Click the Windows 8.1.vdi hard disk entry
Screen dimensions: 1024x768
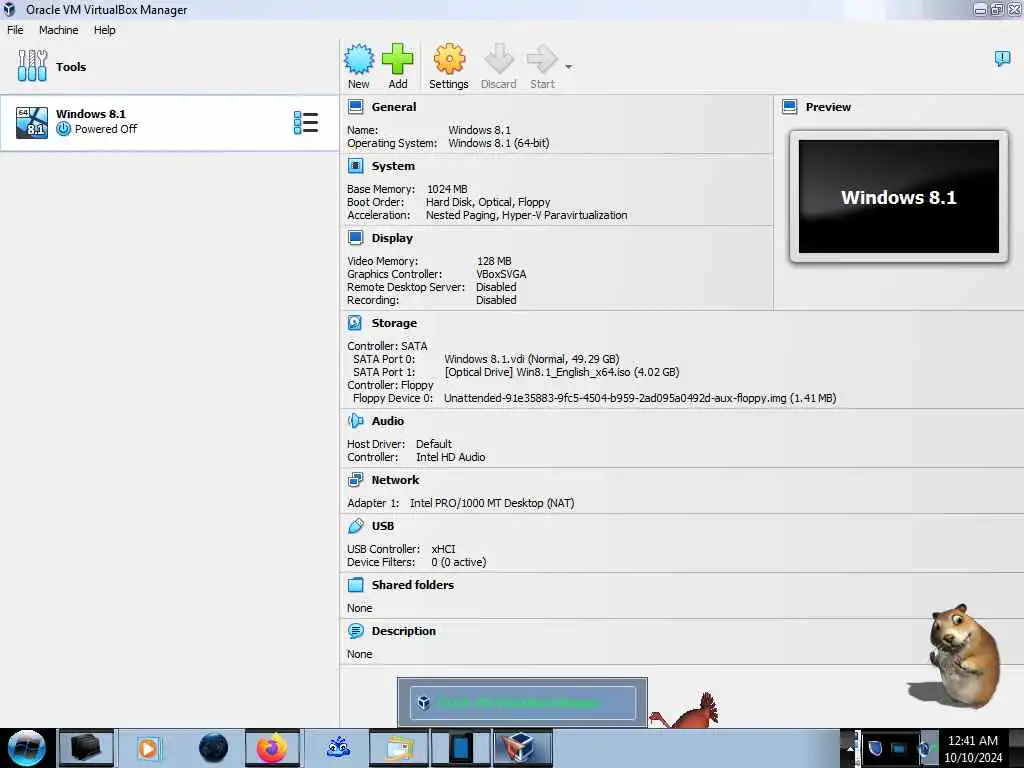click(532, 359)
